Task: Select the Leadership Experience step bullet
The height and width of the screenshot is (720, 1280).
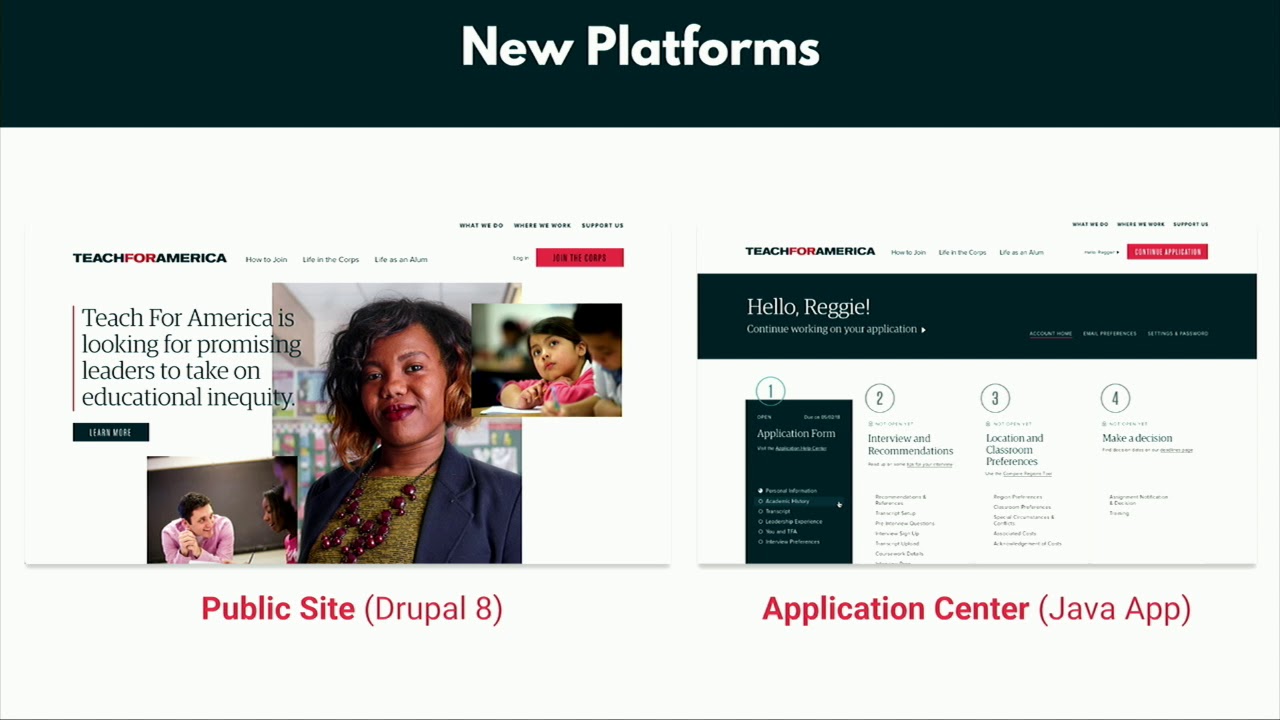Action: (760, 521)
